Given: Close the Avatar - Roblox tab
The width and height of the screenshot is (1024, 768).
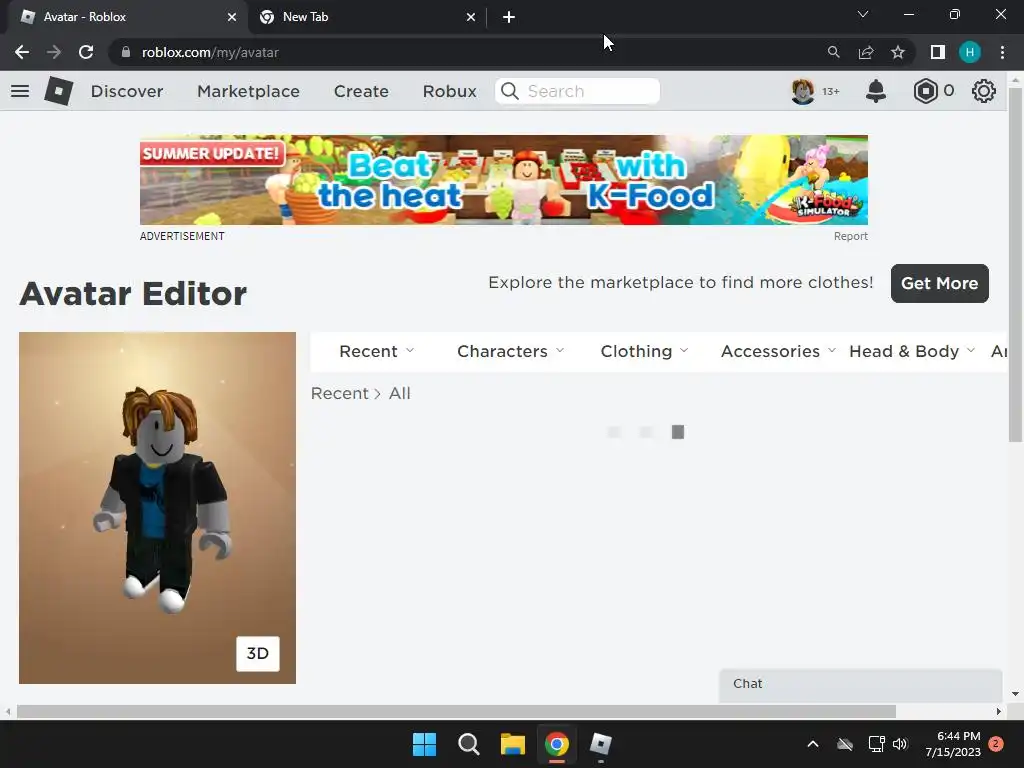Looking at the screenshot, I should coord(232,17).
